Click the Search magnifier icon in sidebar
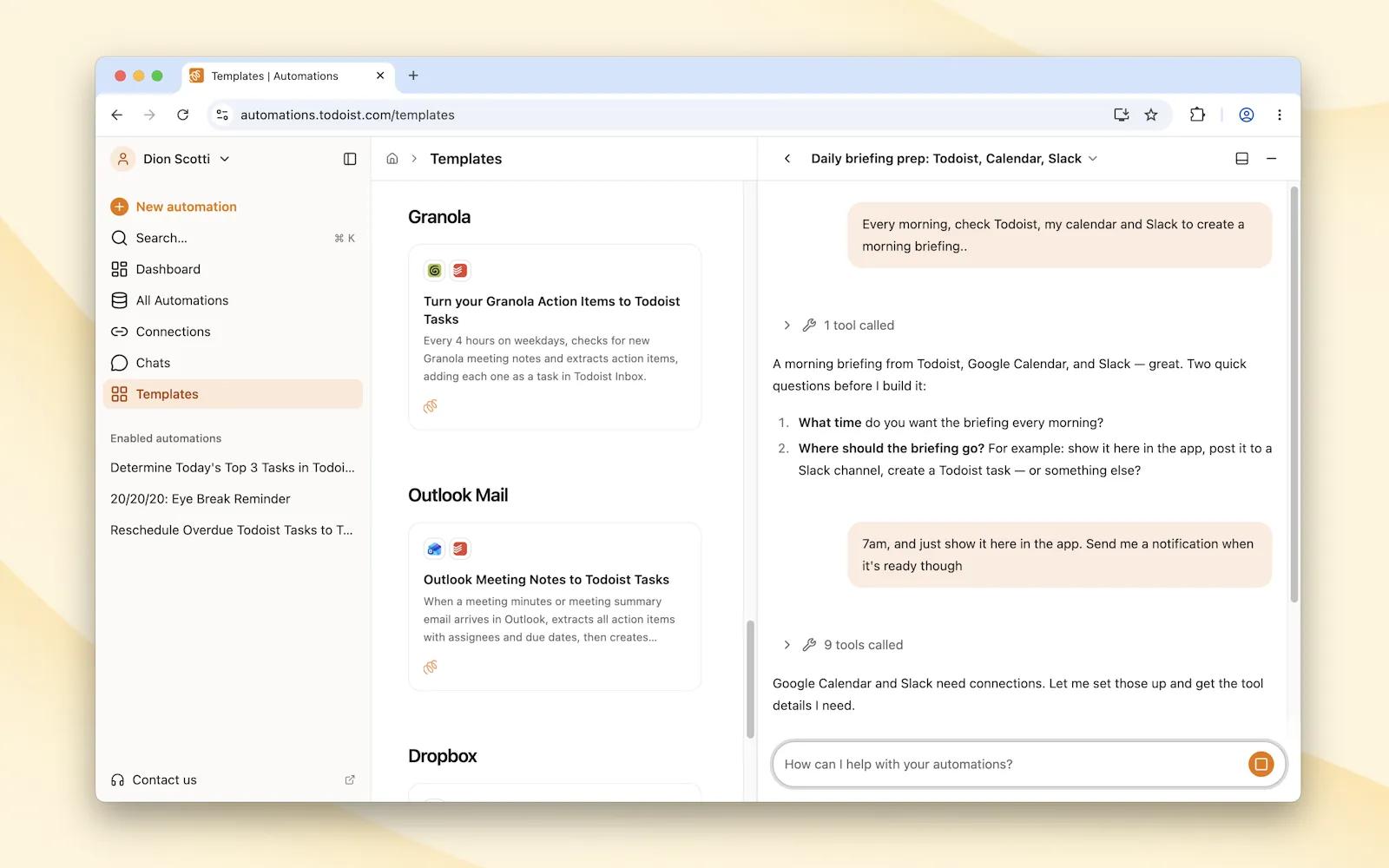Image resolution: width=1389 pixels, height=868 pixels. pos(120,238)
